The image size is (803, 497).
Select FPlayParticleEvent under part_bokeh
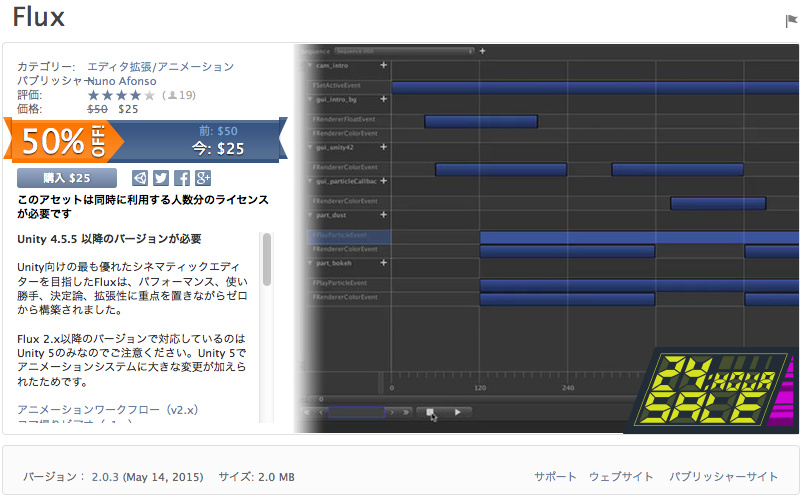[348, 283]
